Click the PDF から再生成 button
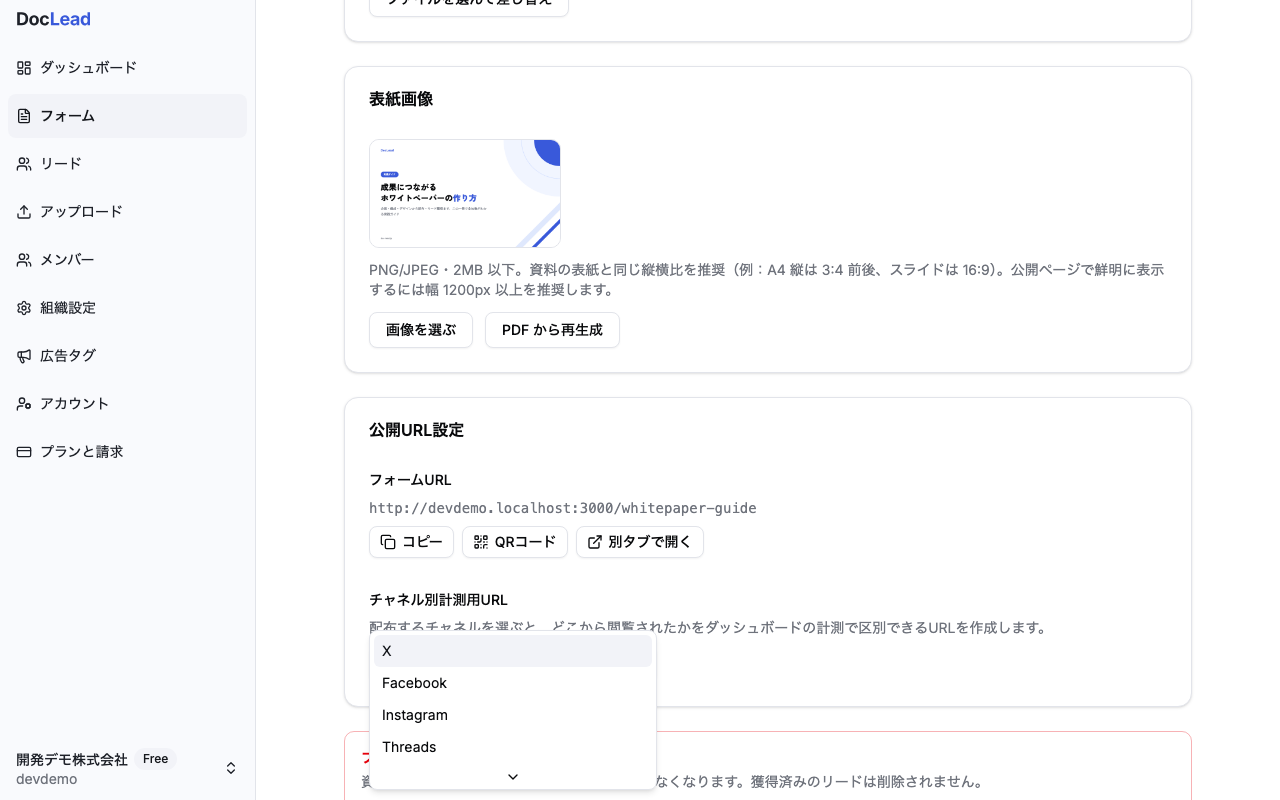 [552, 330]
